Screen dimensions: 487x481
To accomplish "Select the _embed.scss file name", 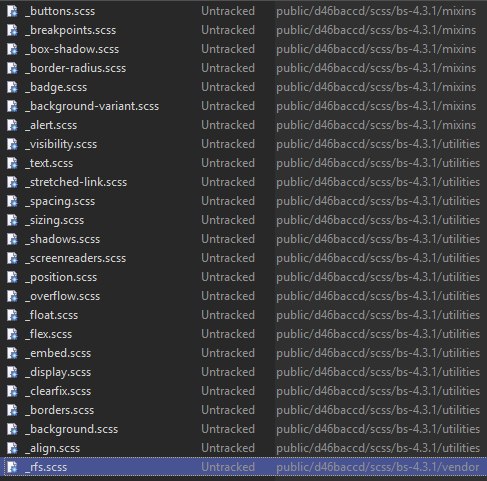I will [x=58, y=353].
